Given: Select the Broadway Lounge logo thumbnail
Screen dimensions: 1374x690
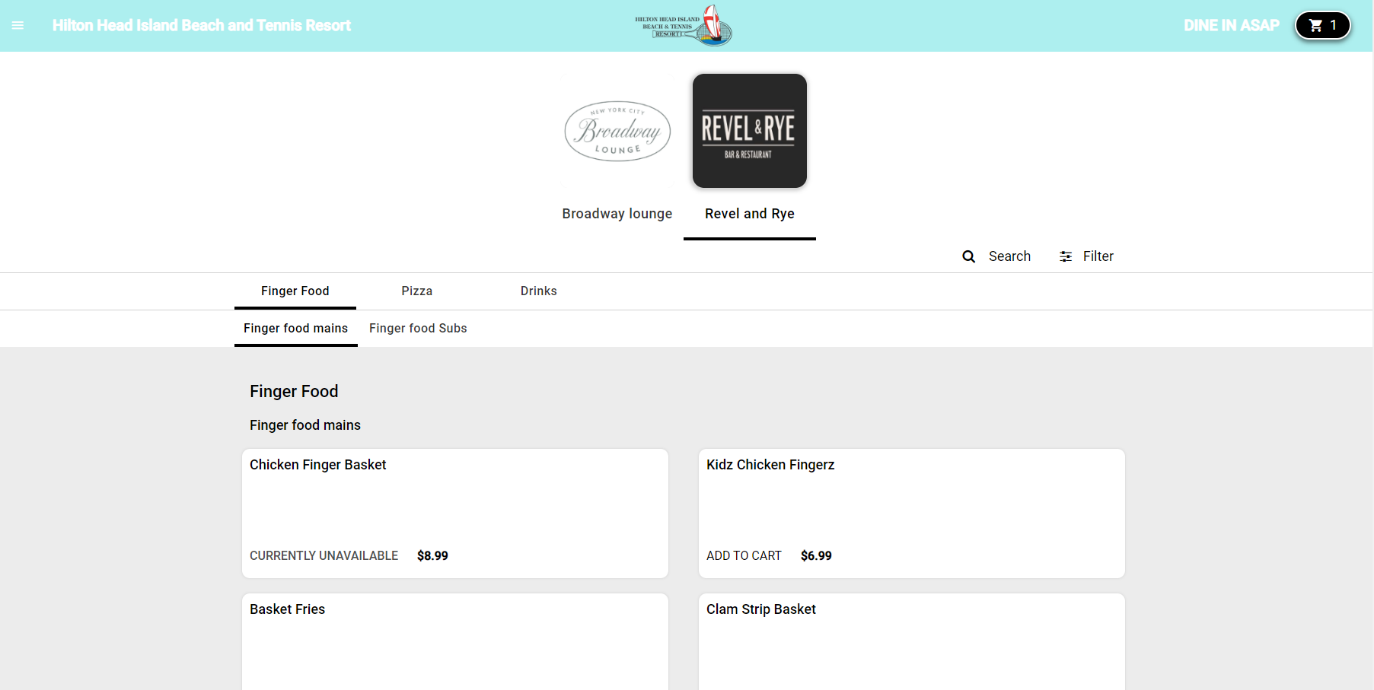Looking at the screenshot, I should pos(617,131).
